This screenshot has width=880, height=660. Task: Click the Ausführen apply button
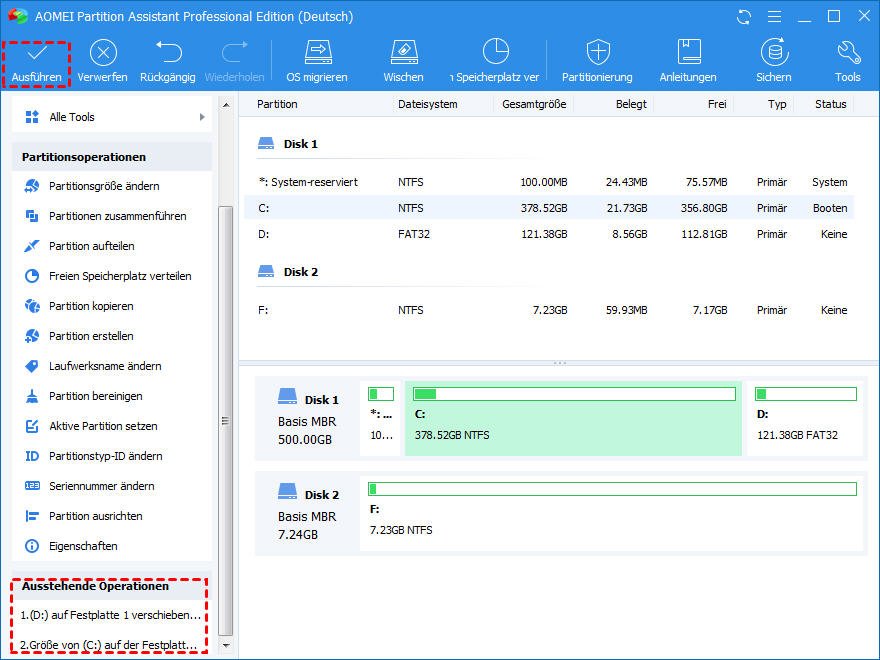[x=37, y=61]
